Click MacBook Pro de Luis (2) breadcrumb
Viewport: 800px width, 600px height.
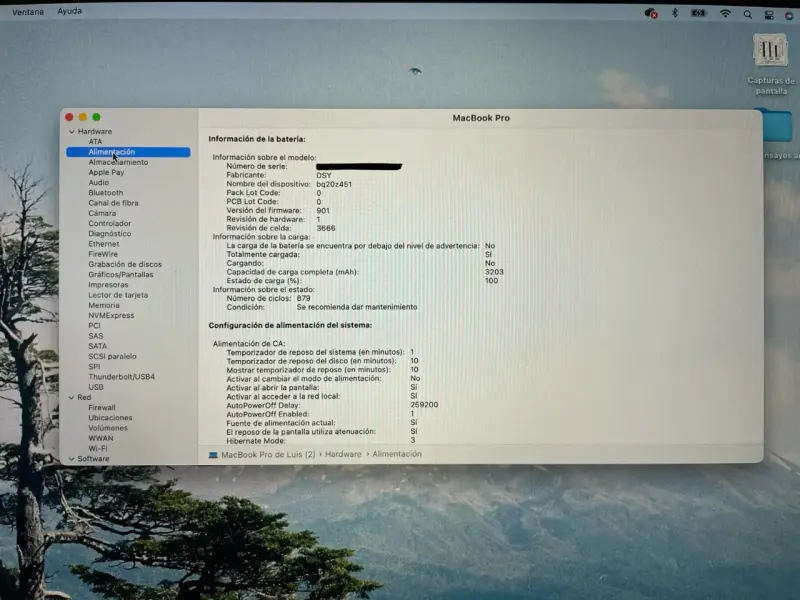pos(268,455)
